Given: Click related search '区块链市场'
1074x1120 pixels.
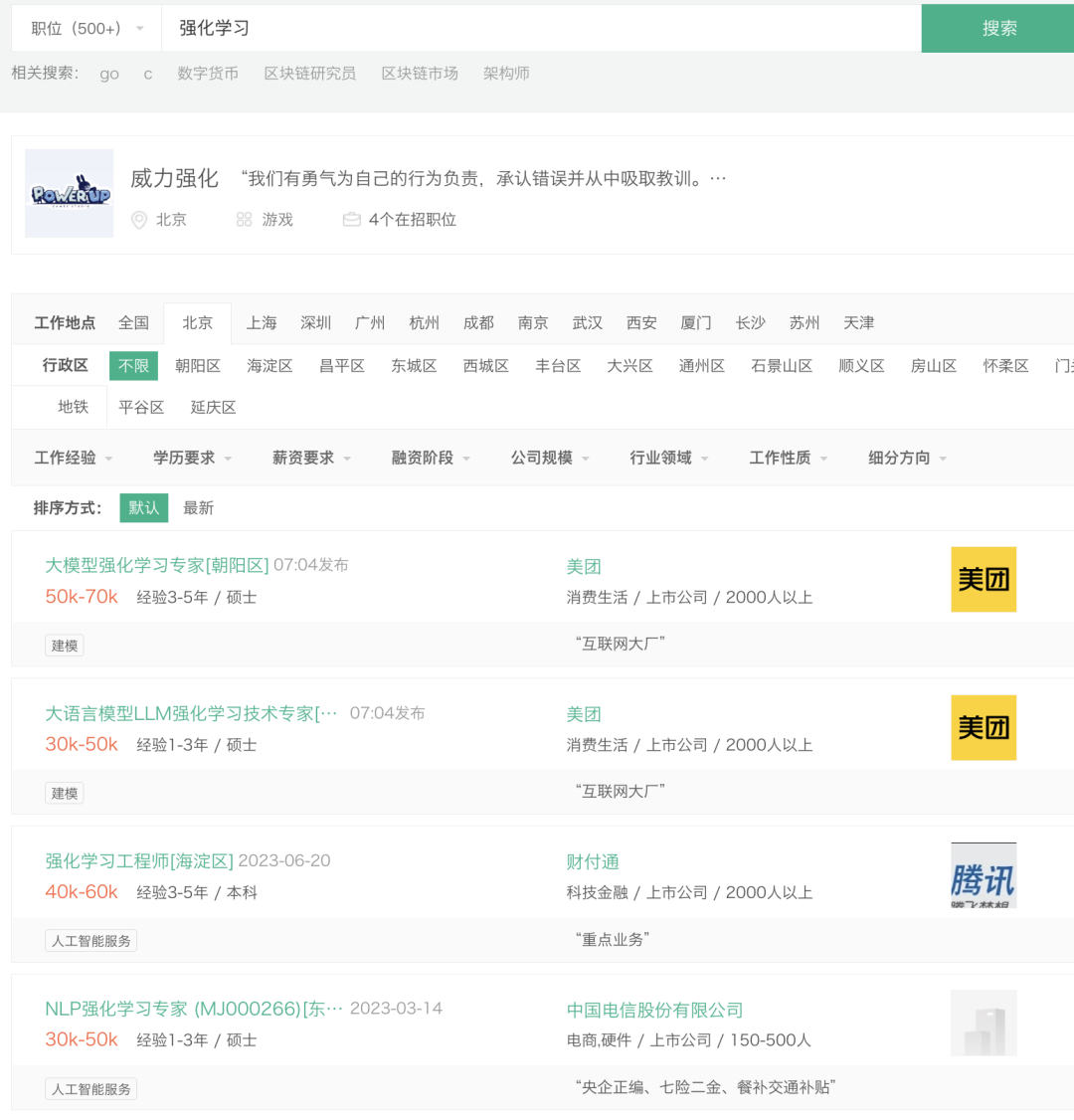Looking at the screenshot, I should [x=420, y=74].
